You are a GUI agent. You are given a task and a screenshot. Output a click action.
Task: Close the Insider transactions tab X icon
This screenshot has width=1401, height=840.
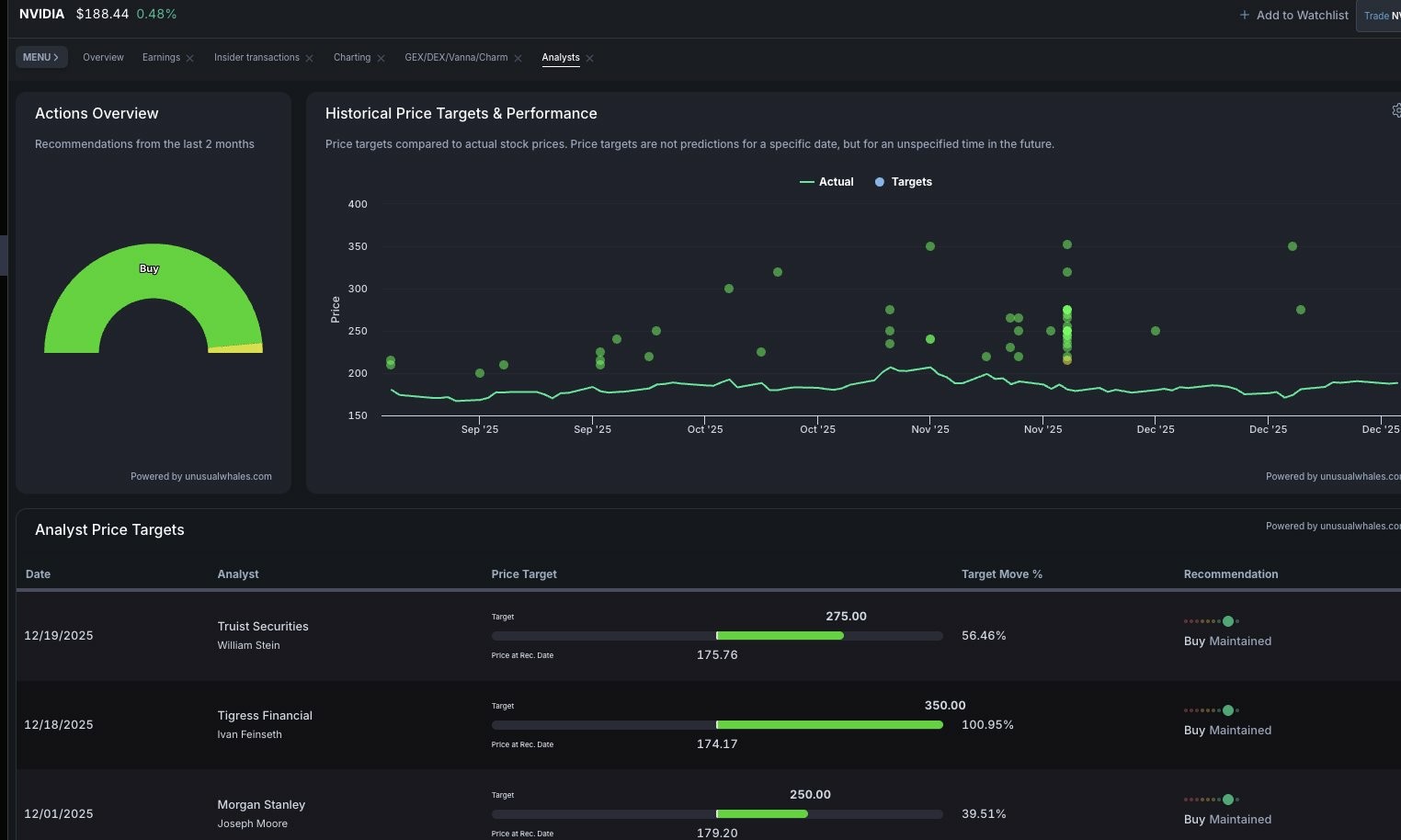coord(309,58)
